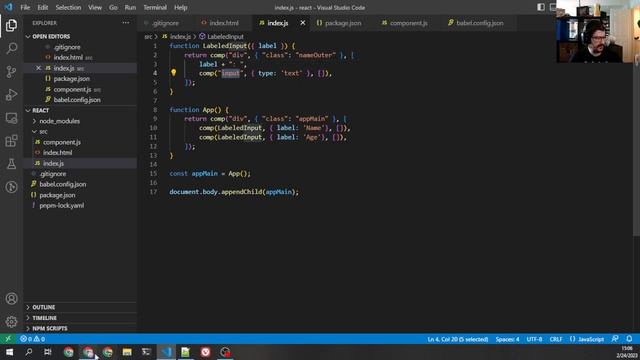
Task: Open the Terminal menu
Action: 155,7
